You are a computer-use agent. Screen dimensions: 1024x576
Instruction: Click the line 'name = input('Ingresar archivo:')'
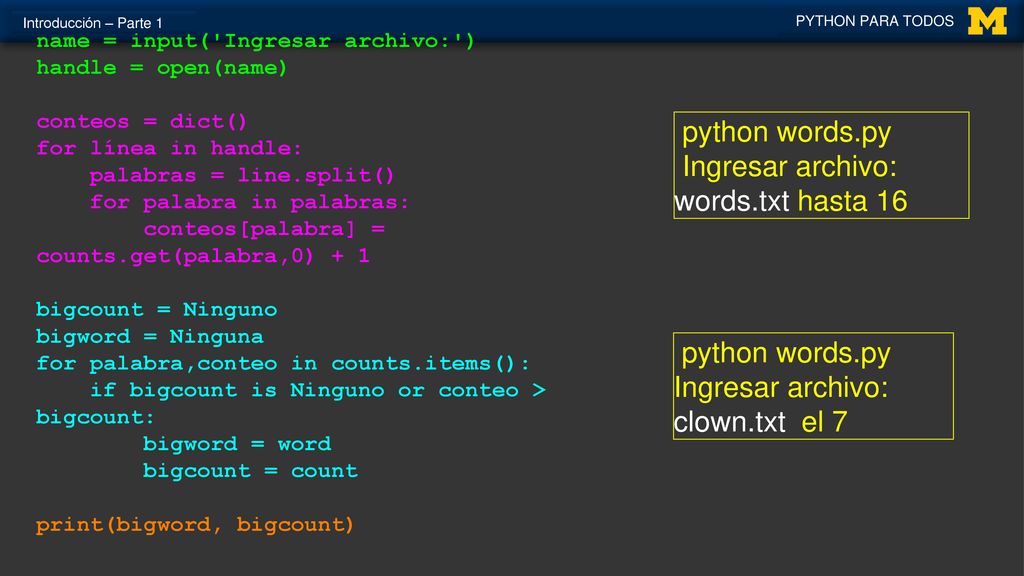[255, 41]
